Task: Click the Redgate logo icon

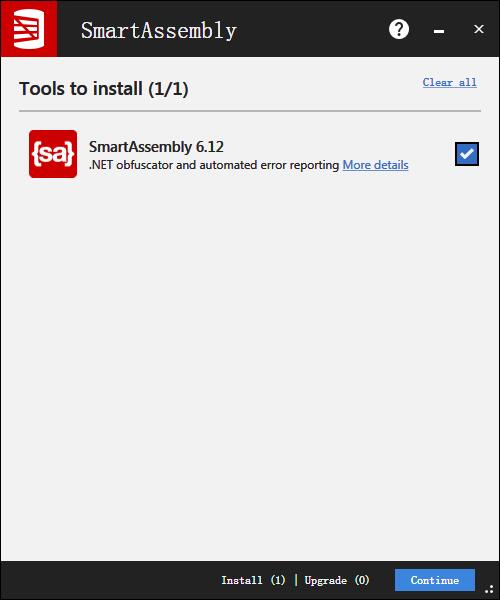Action: tap(29, 29)
